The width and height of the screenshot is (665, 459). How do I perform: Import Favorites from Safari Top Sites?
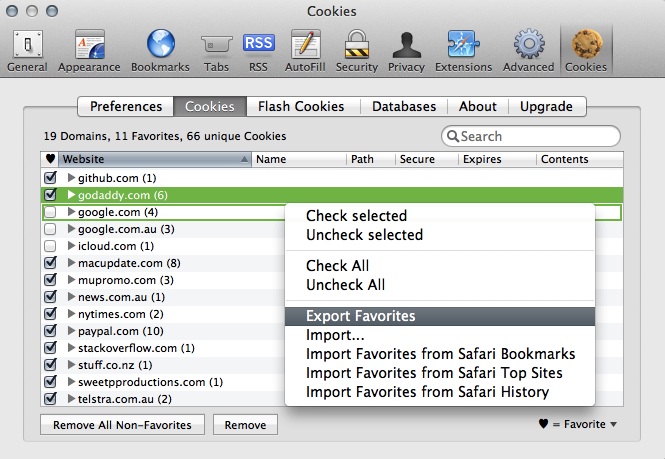(x=440, y=373)
